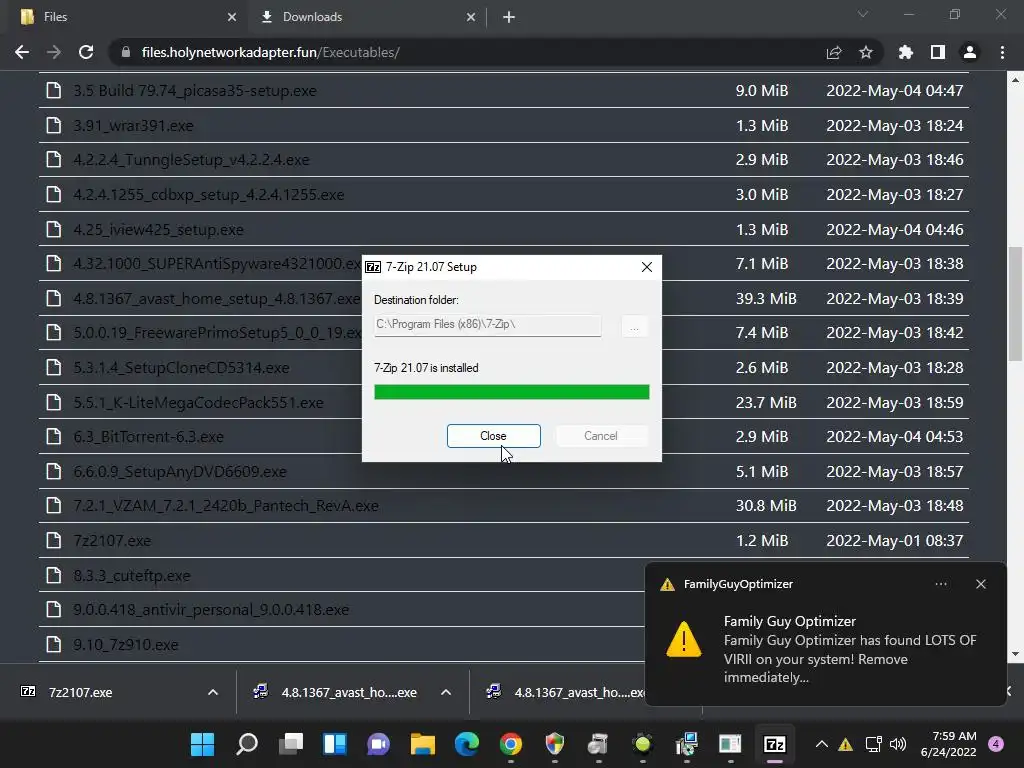Screen dimensions: 1024x768
Task: Open the Windows Start menu
Action: click(x=202, y=744)
